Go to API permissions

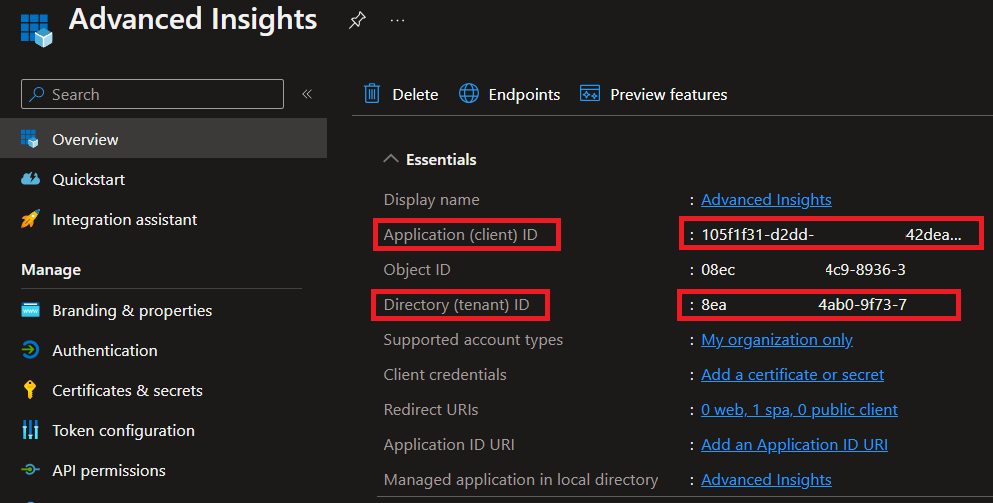(x=109, y=470)
